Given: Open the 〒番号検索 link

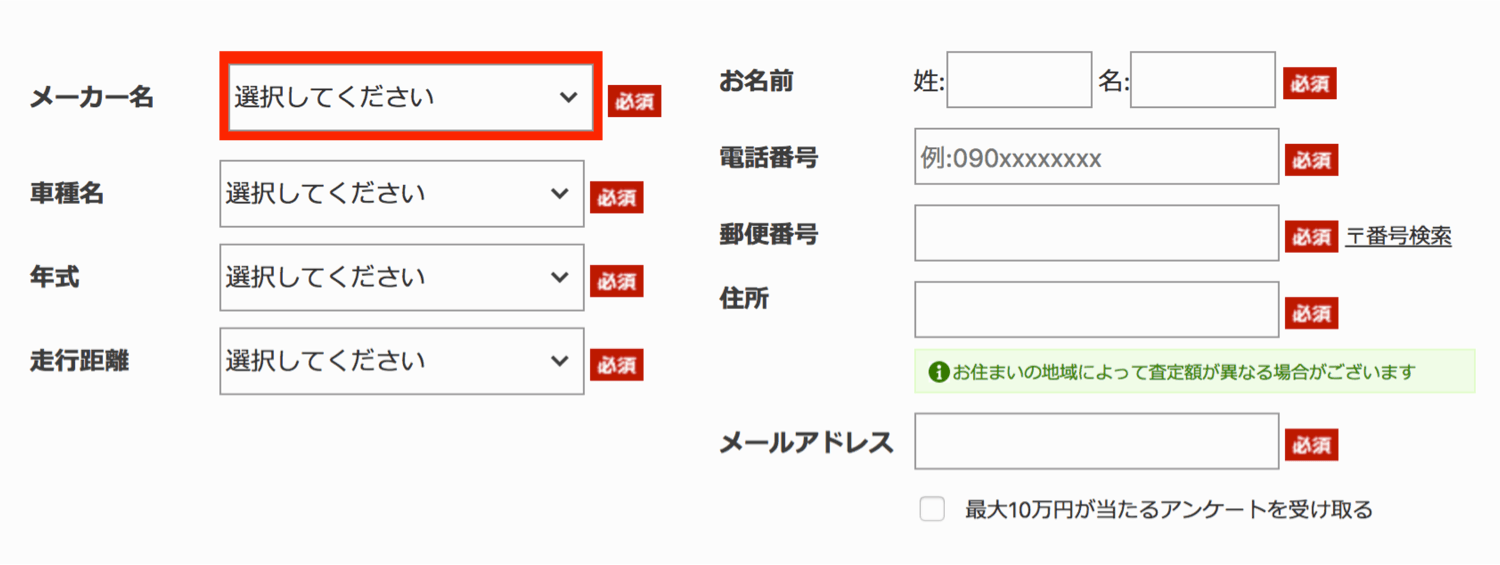Looking at the screenshot, I should (1398, 236).
